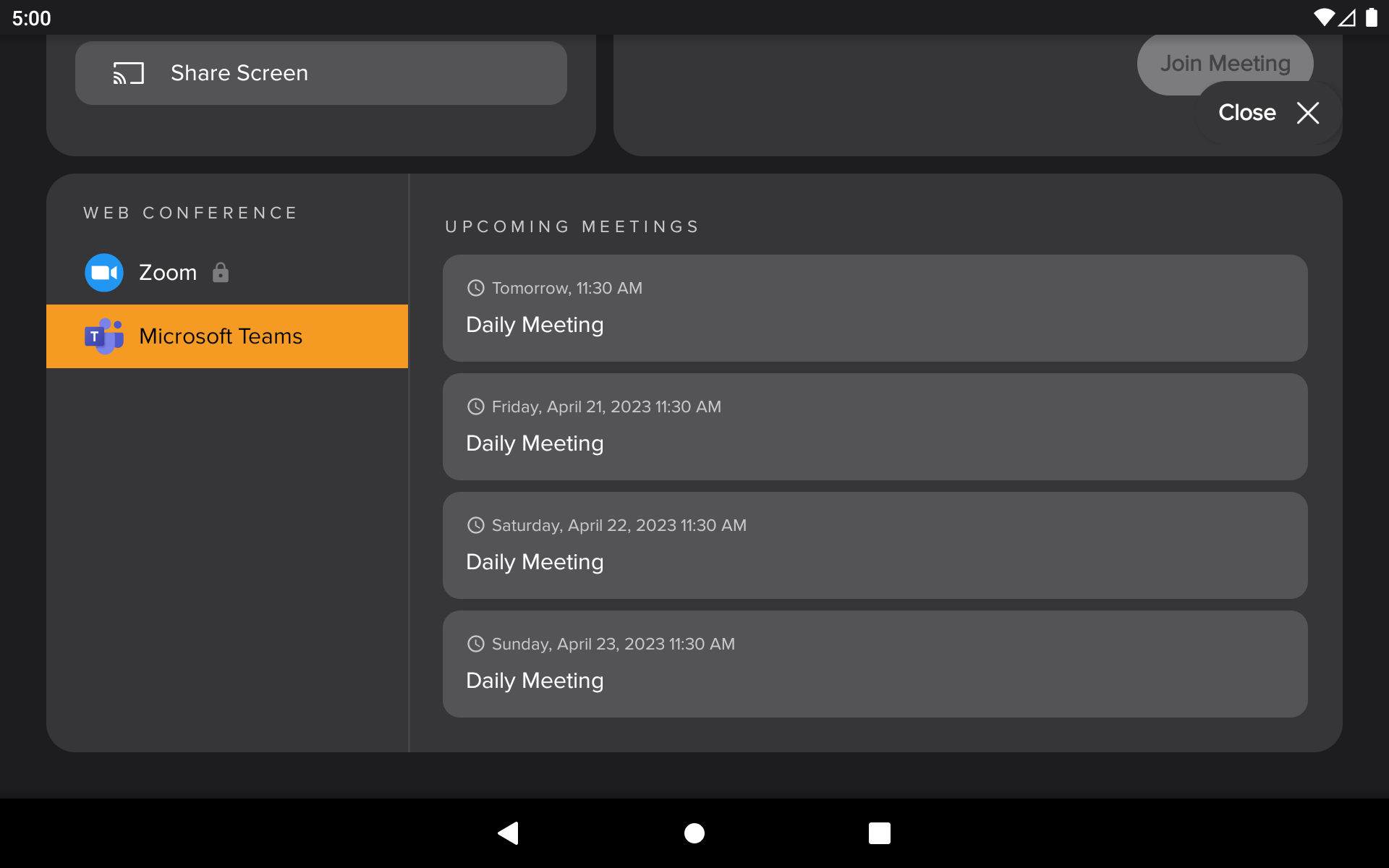Image resolution: width=1389 pixels, height=868 pixels.
Task: Tap 'Saturday, April 22, 2023 11:30 AM' text
Action: point(619,525)
